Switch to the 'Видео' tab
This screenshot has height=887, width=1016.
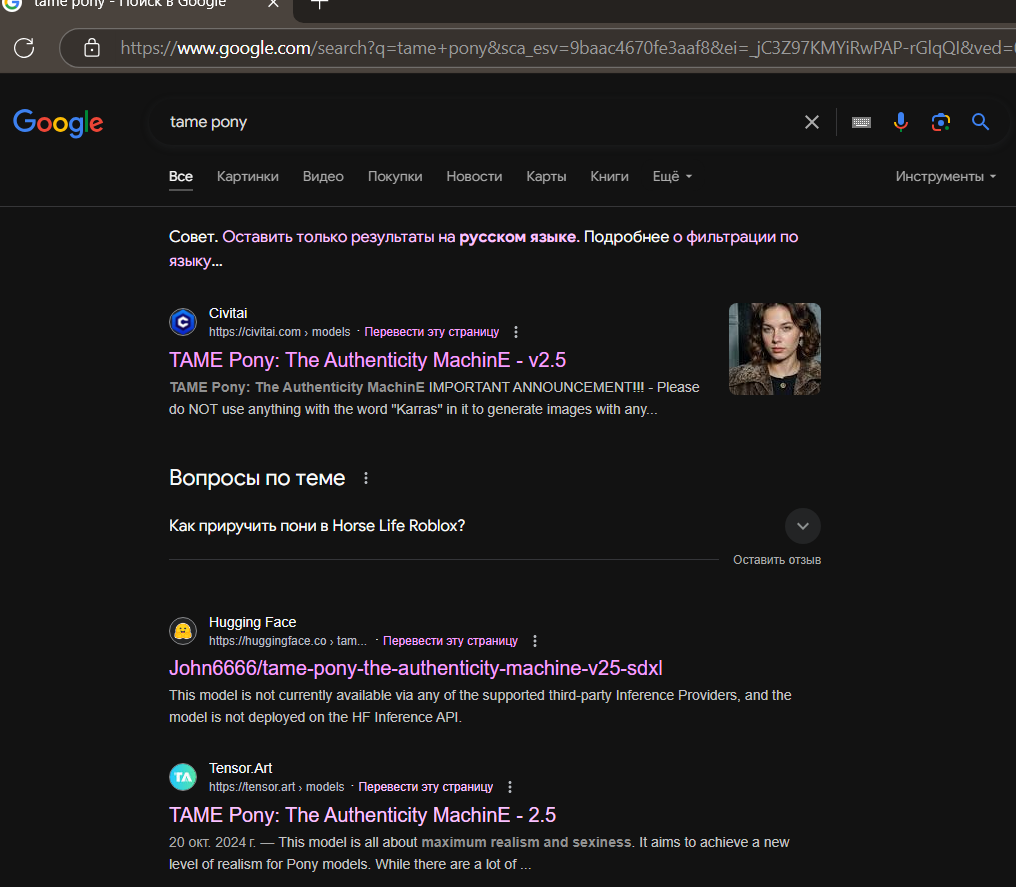coord(323,176)
